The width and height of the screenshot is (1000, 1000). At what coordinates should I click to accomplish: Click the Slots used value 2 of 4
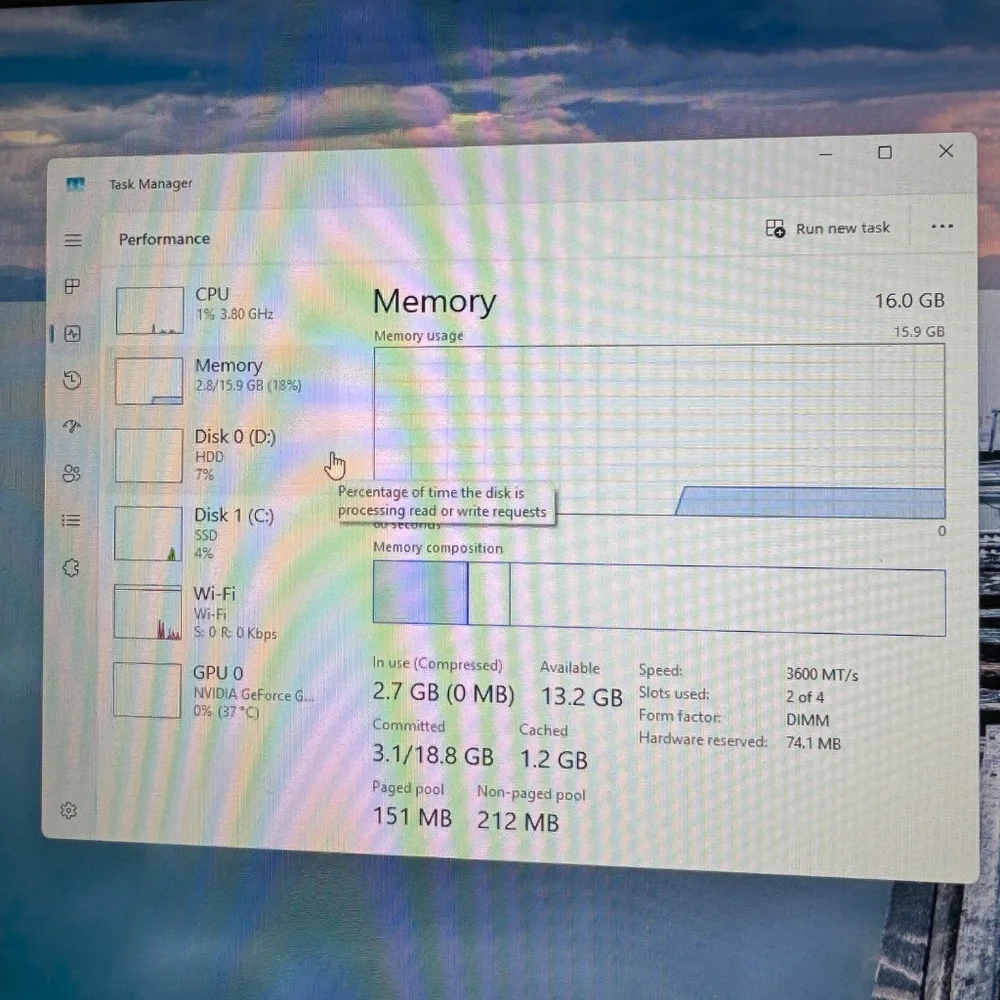(805, 697)
